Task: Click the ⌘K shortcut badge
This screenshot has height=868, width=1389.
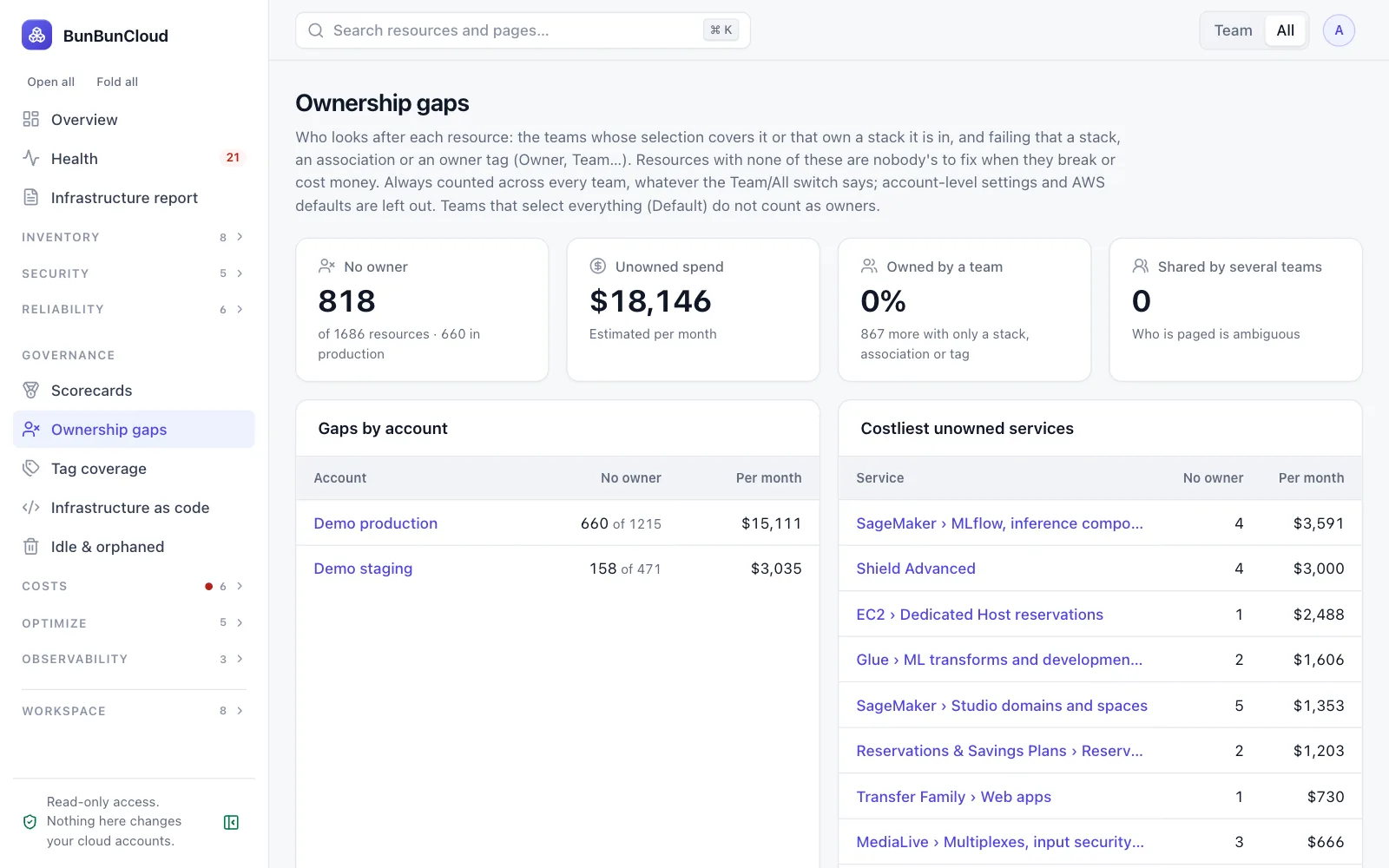Action: 721,30
